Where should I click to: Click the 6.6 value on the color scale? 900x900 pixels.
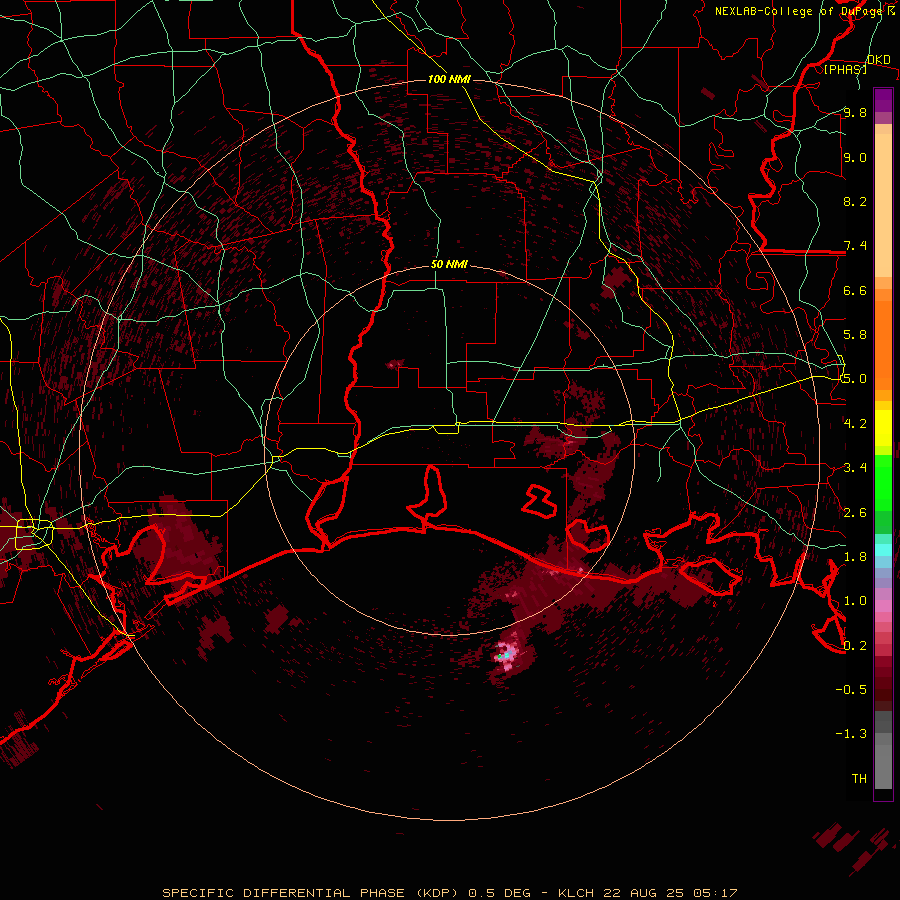pos(855,290)
